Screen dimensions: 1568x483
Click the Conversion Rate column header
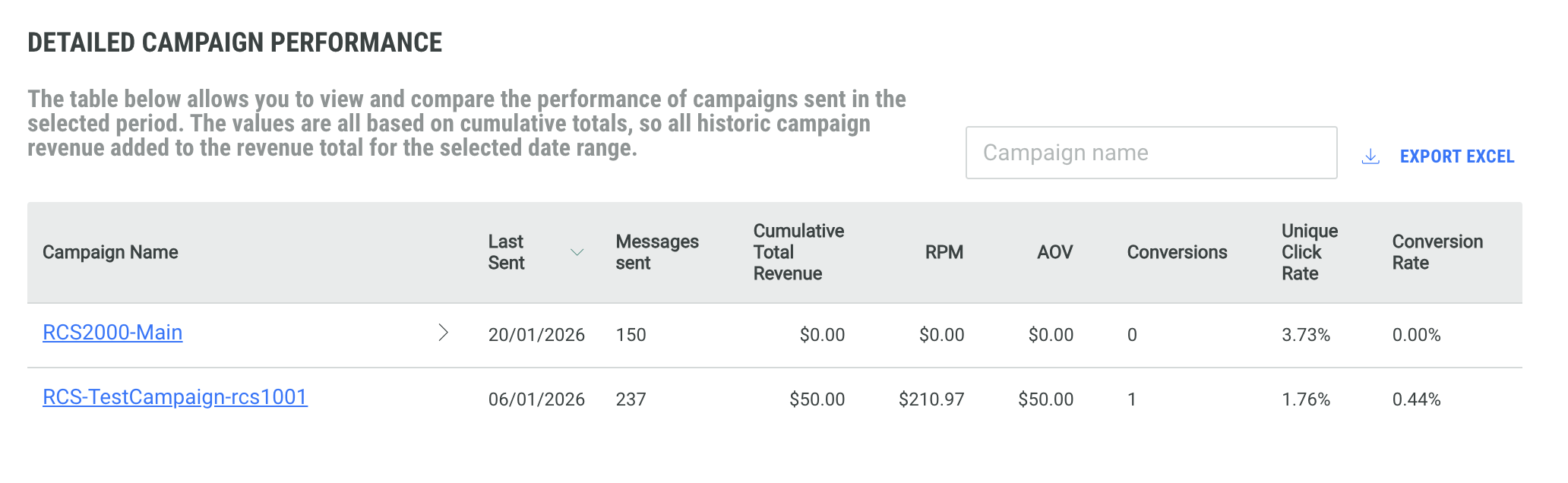tap(1437, 252)
